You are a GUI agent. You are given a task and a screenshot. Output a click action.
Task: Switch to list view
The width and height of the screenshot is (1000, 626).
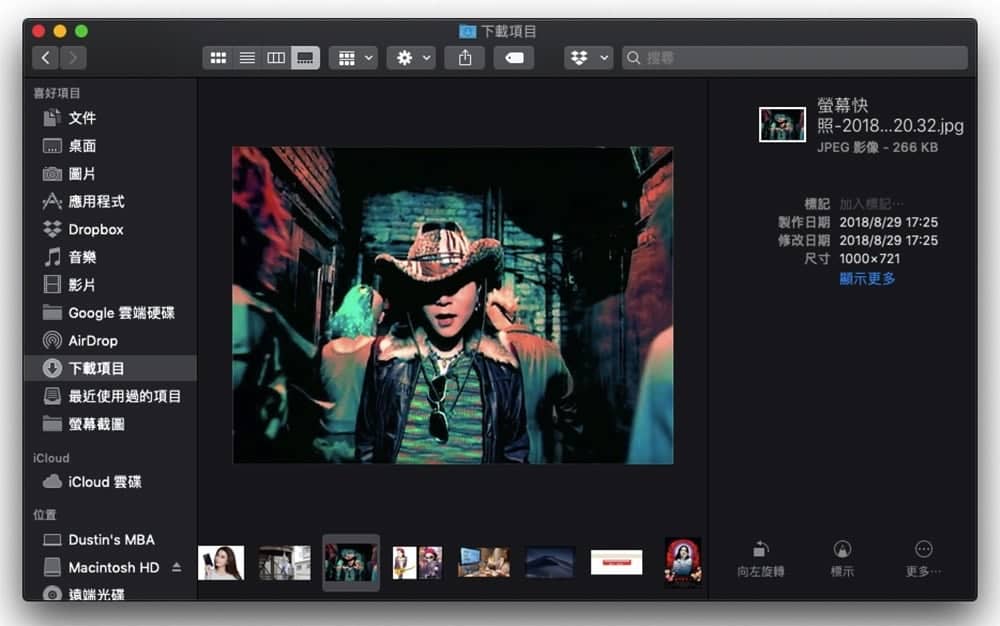coord(247,58)
